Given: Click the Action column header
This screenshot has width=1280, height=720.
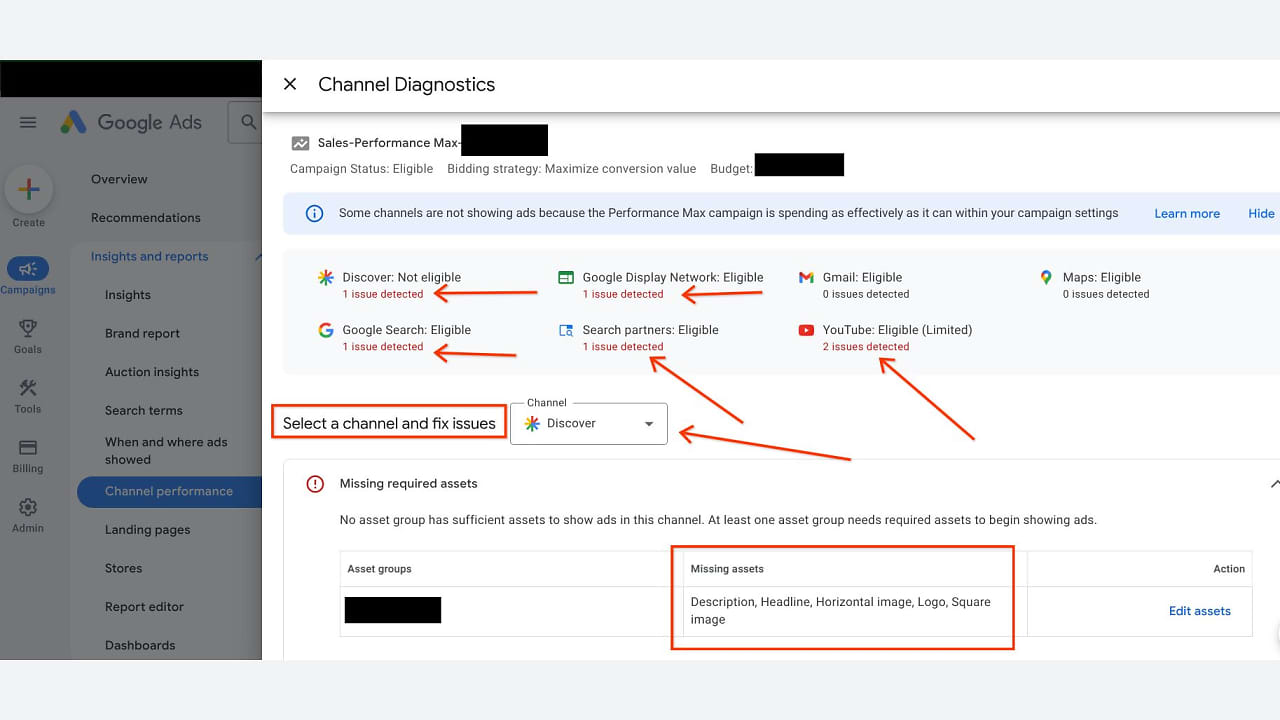Looking at the screenshot, I should pyautogui.click(x=1229, y=569).
